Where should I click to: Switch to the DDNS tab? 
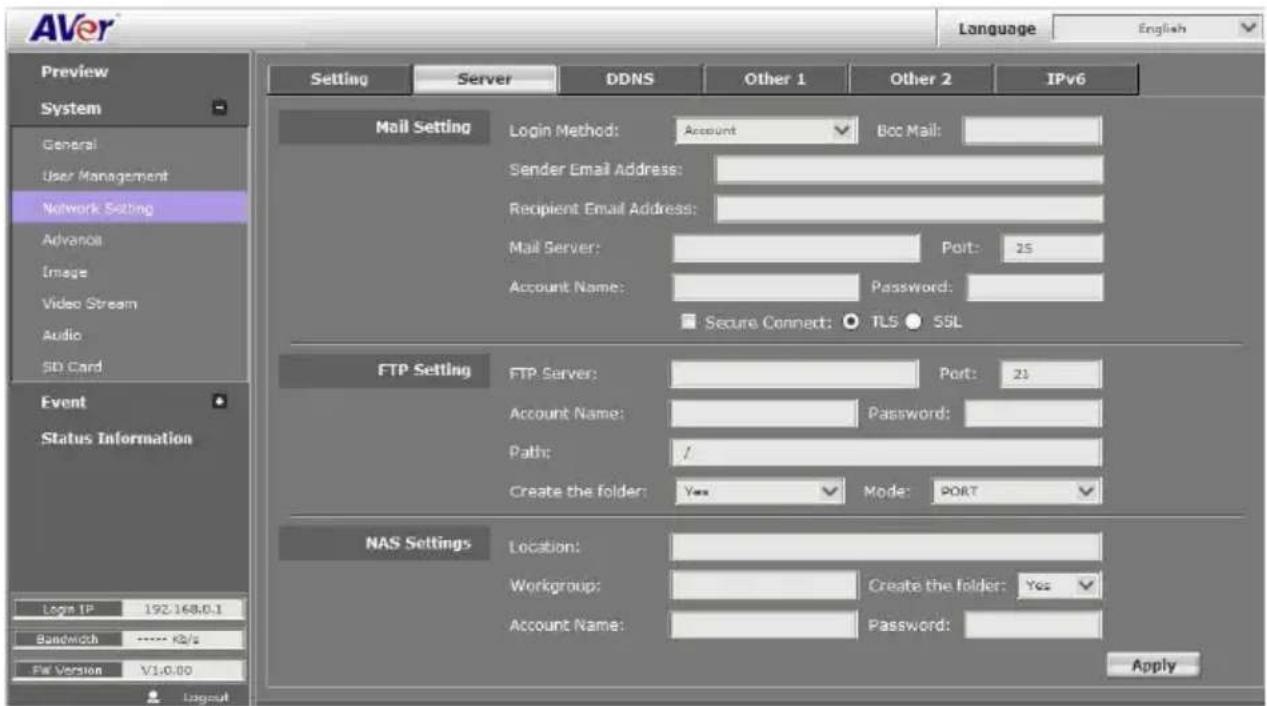click(x=630, y=79)
